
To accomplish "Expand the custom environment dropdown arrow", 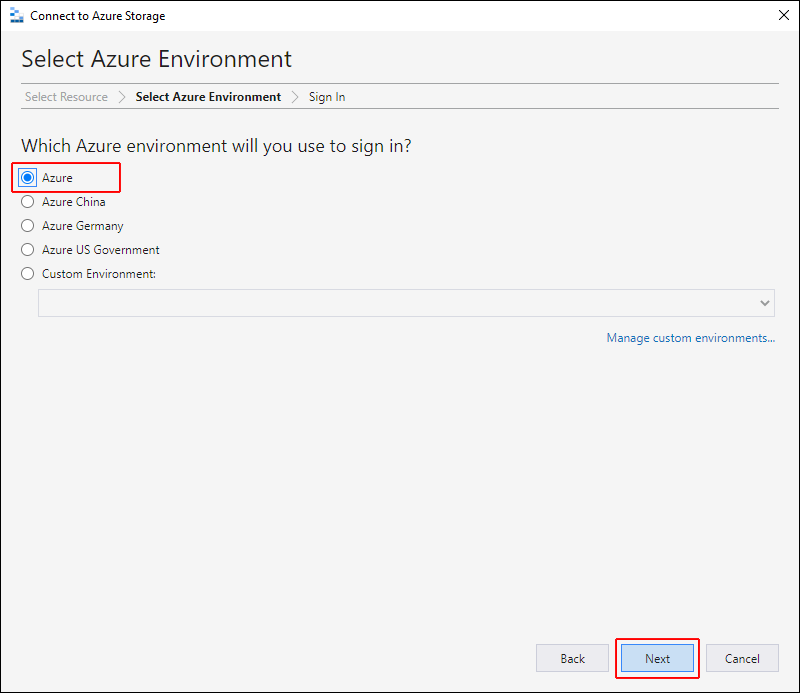I will click(x=764, y=303).
